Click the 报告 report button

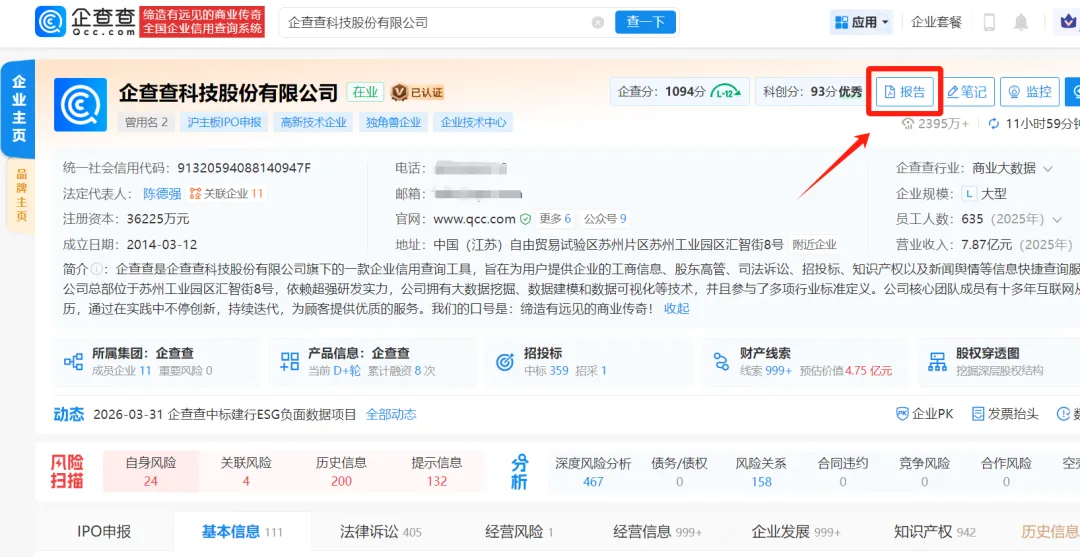coord(904,92)
